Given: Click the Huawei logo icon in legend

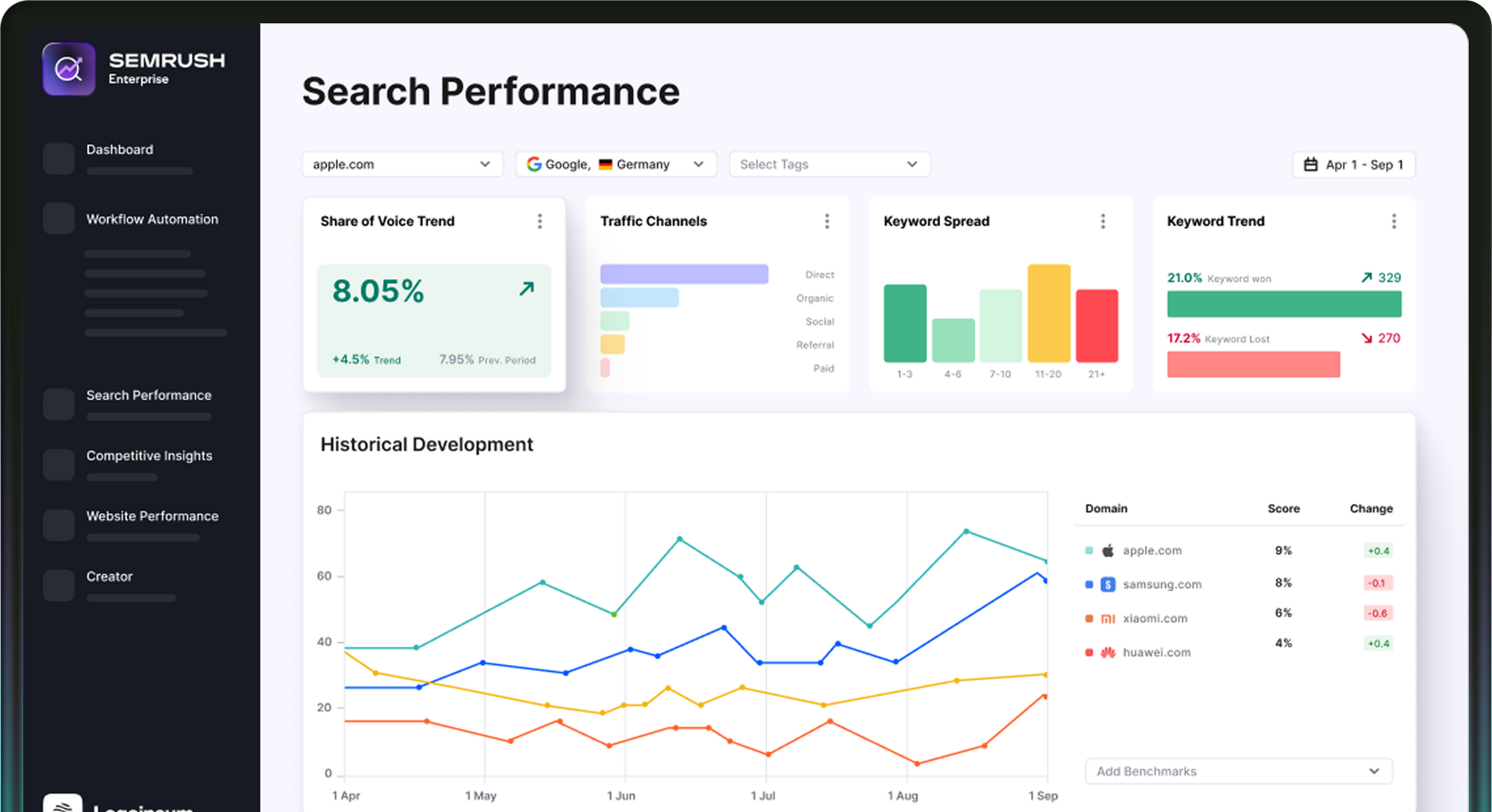Looking at the screenshot, I should (1108, 652).
